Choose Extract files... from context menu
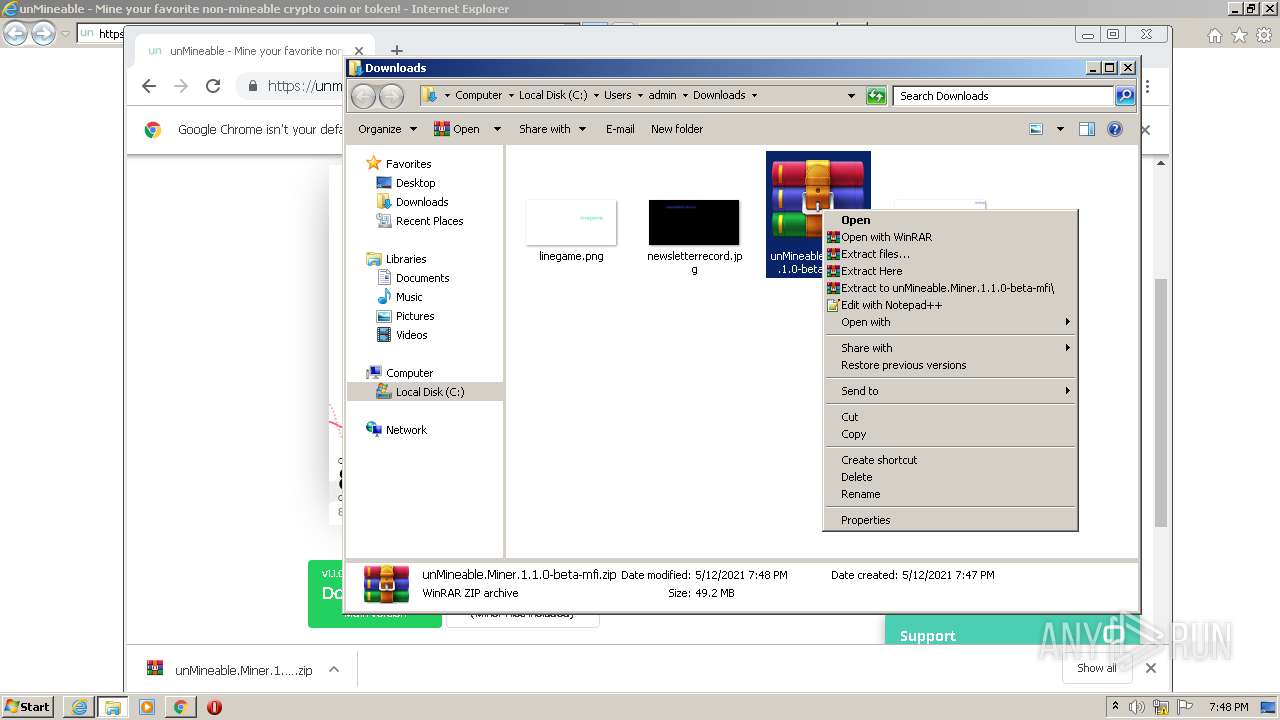Viewport: 1280px width, 720px height. point(875,254)
